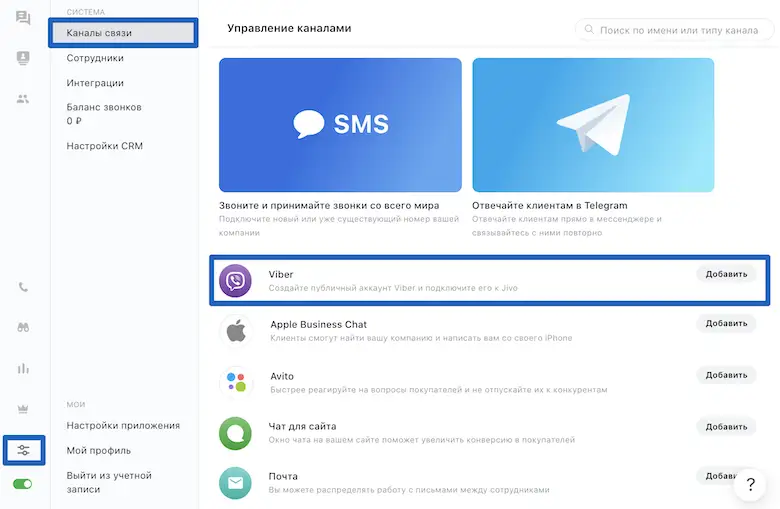
Task: Click the Viber channel icon
Action: click(x=235, y=281)
